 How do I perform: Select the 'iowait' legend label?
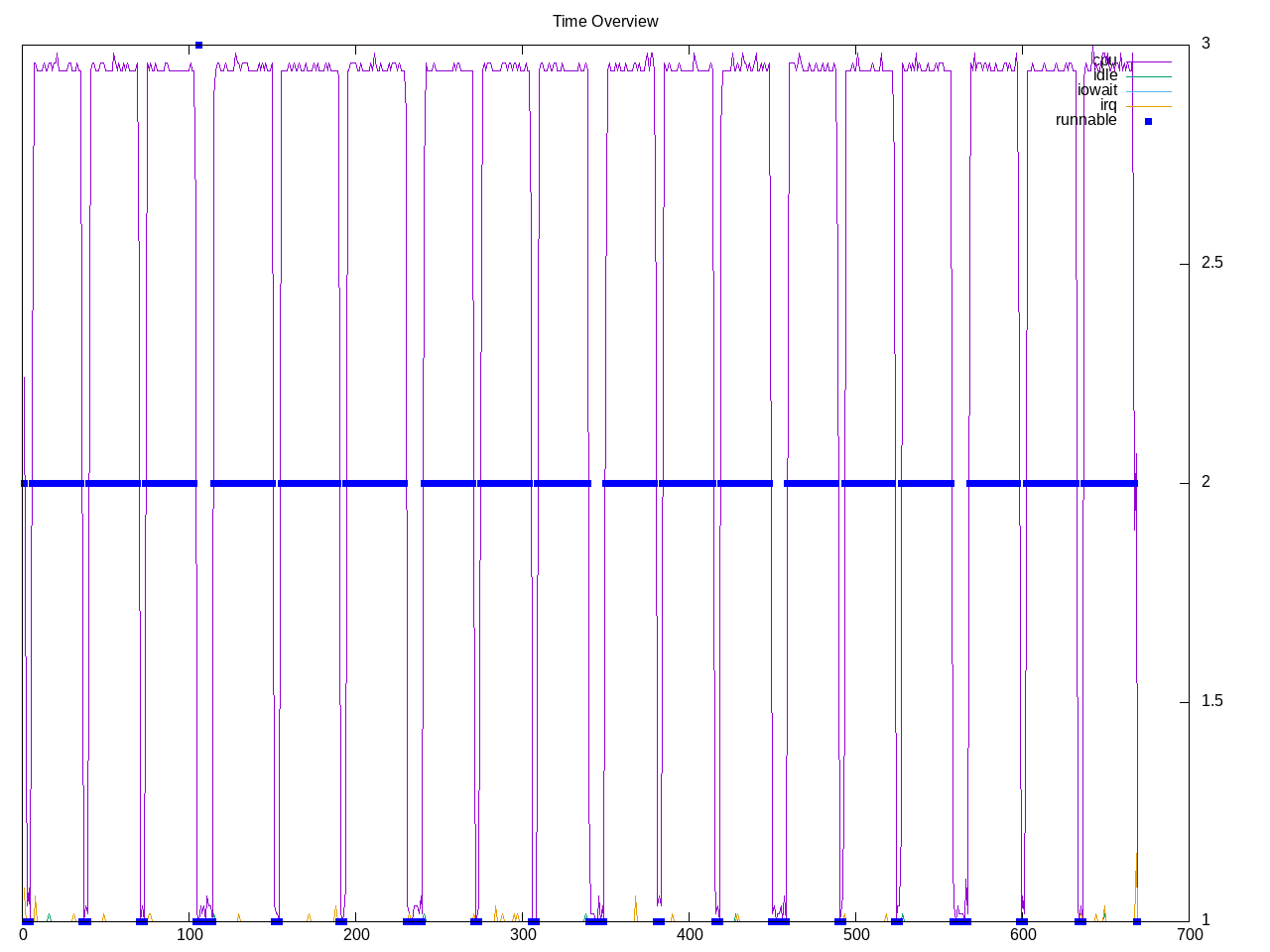1096,90
